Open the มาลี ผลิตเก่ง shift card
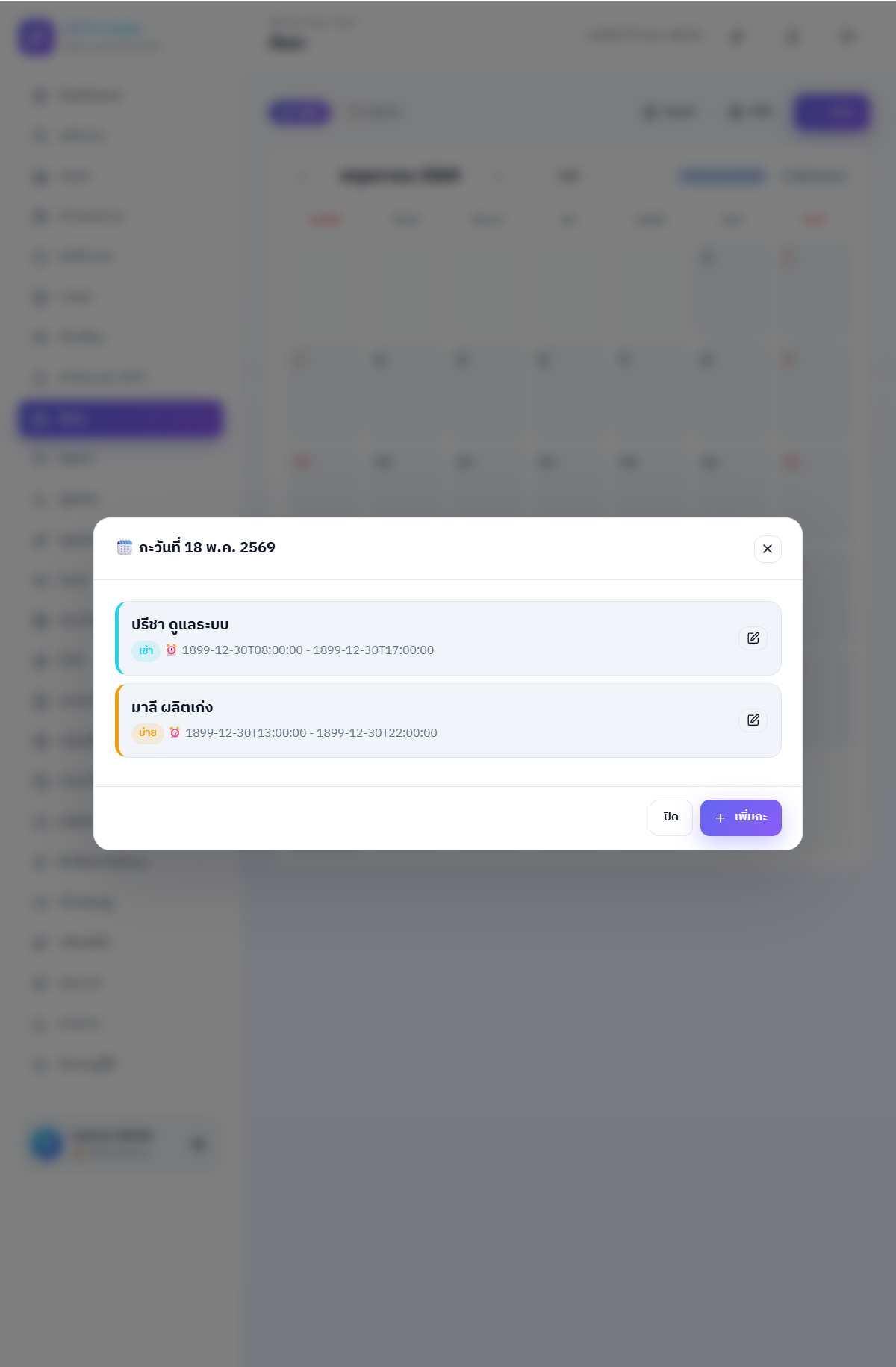 (x=448, y=720)
